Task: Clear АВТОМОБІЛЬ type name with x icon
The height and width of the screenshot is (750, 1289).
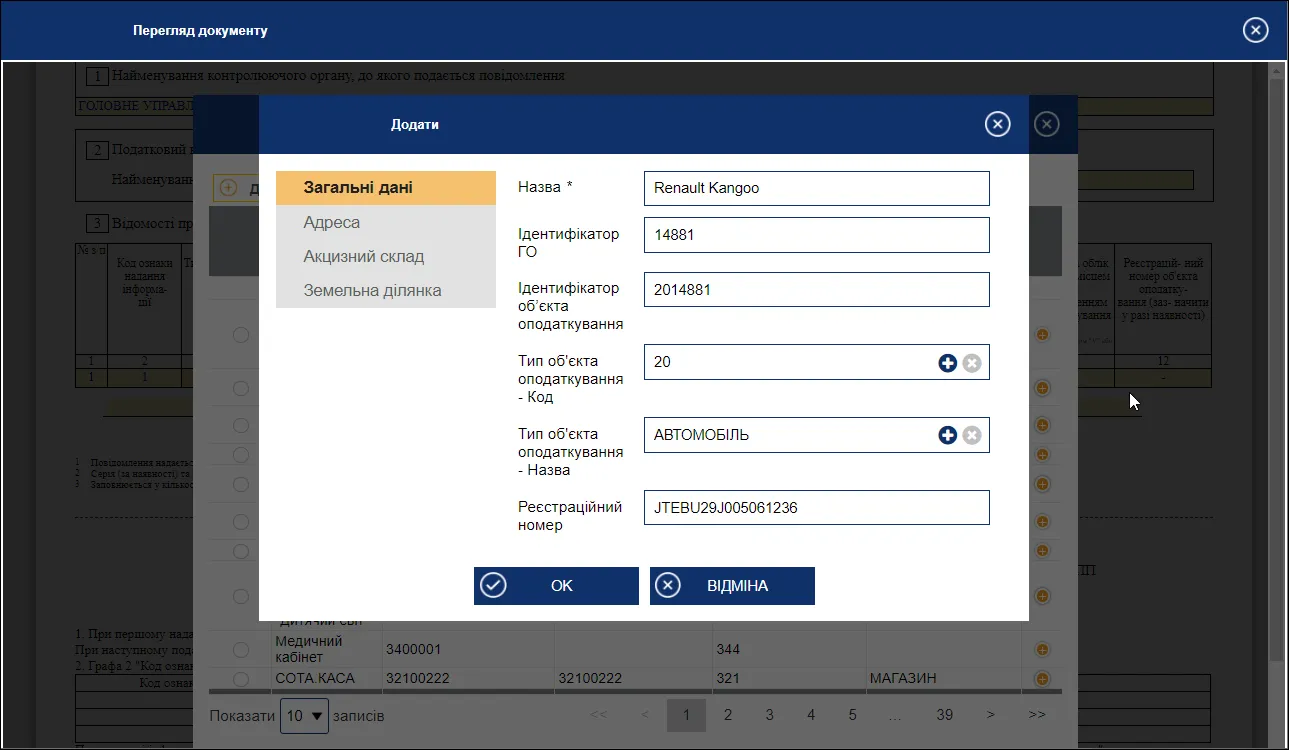Action: [971, 435]
